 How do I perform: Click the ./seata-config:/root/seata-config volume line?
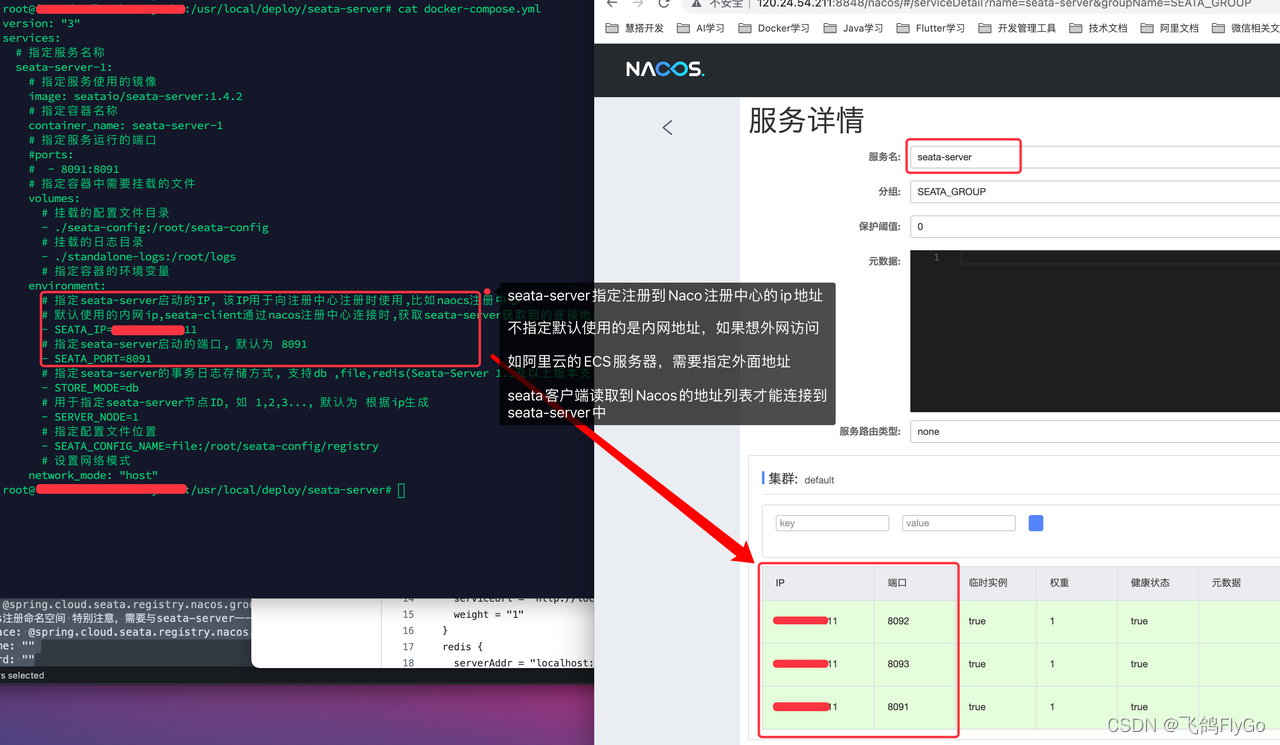tap(155, 227)
